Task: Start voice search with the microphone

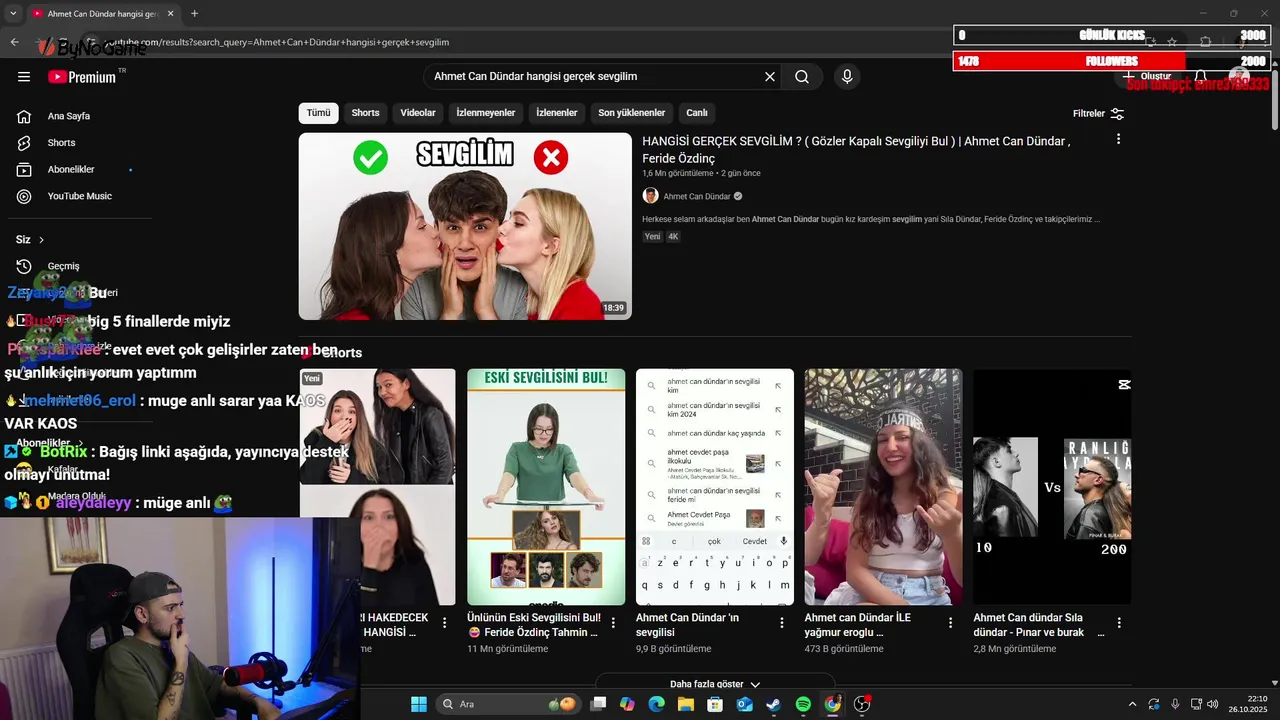Action: tap(847, 77)
